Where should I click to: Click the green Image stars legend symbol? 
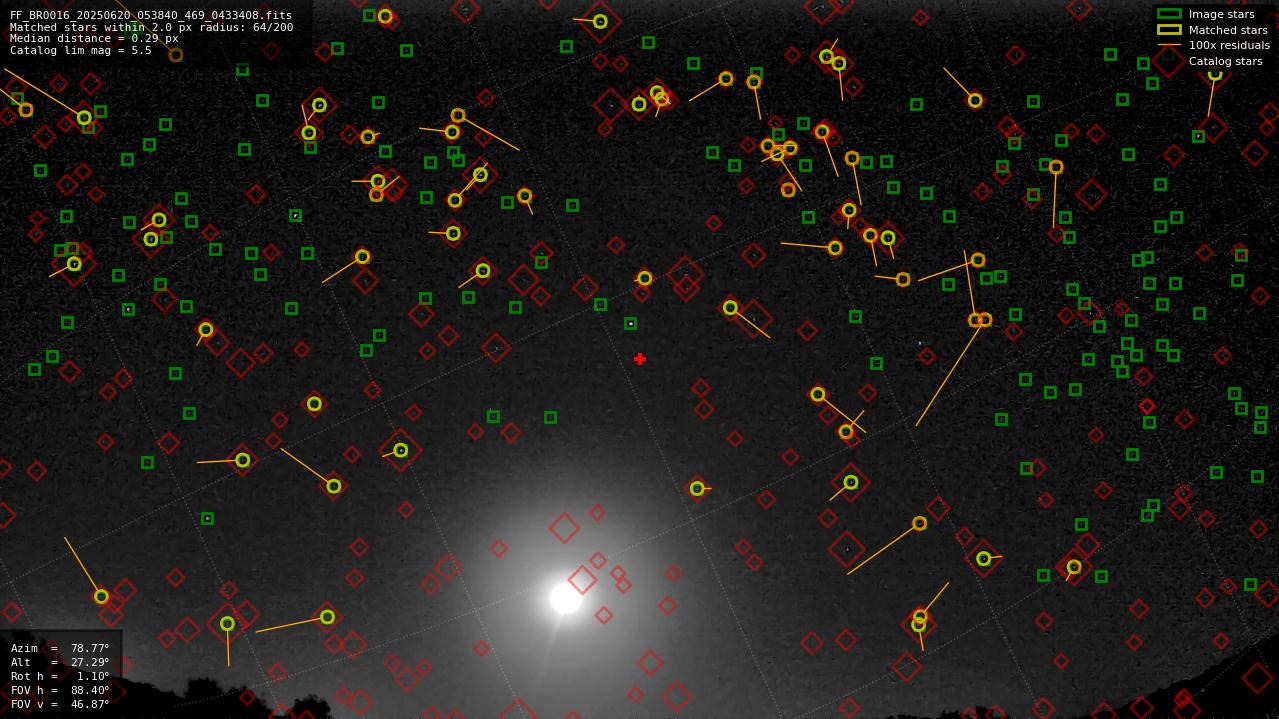[x=1169, y=14]
